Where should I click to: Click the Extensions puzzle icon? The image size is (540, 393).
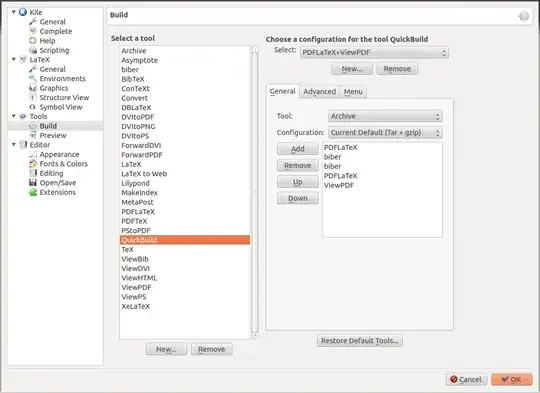pyautogui.click(x=33, y=192)
